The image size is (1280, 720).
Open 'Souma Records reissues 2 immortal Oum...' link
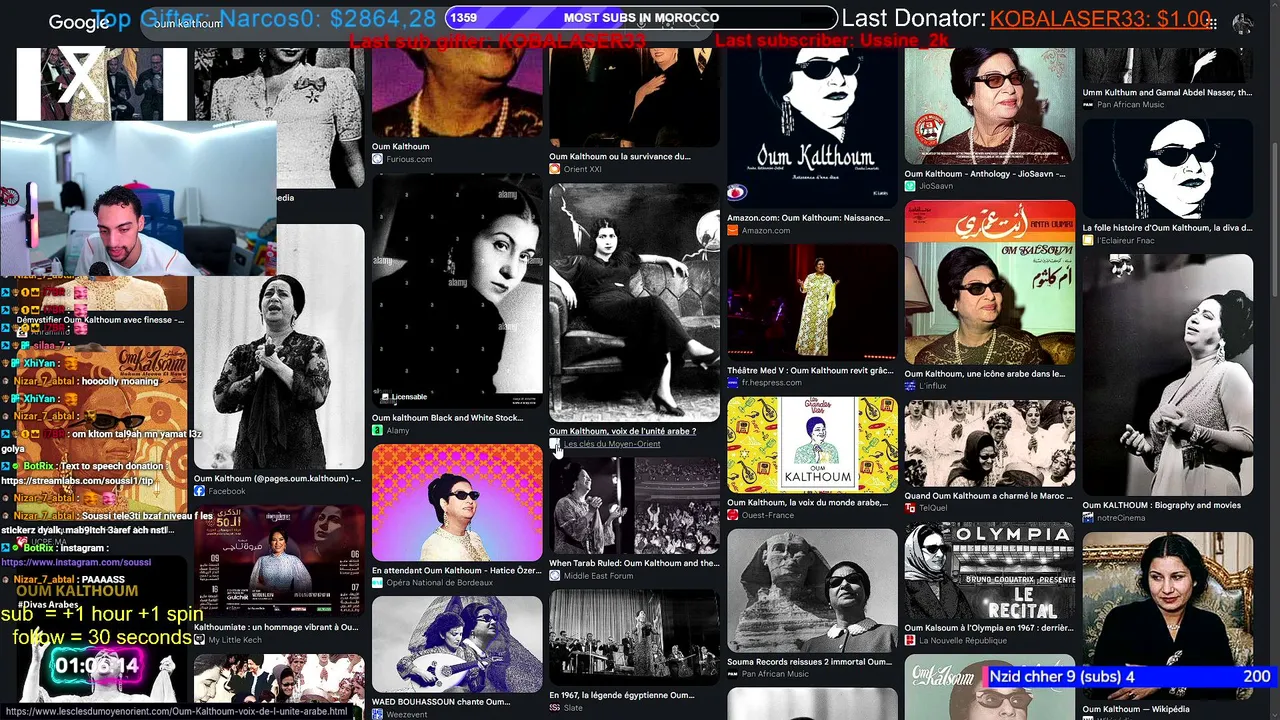point(809,661)
